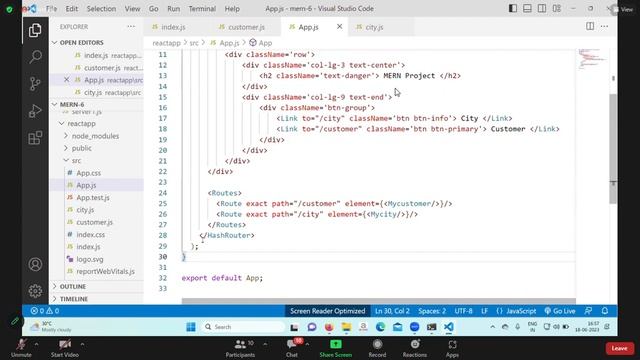640x360 pixels.
Task: Click the red Zoom Leave button
Action: pos(619,348)
